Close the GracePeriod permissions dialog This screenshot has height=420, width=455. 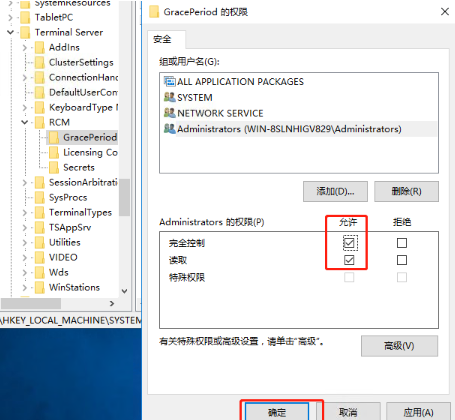coord(445,12)
